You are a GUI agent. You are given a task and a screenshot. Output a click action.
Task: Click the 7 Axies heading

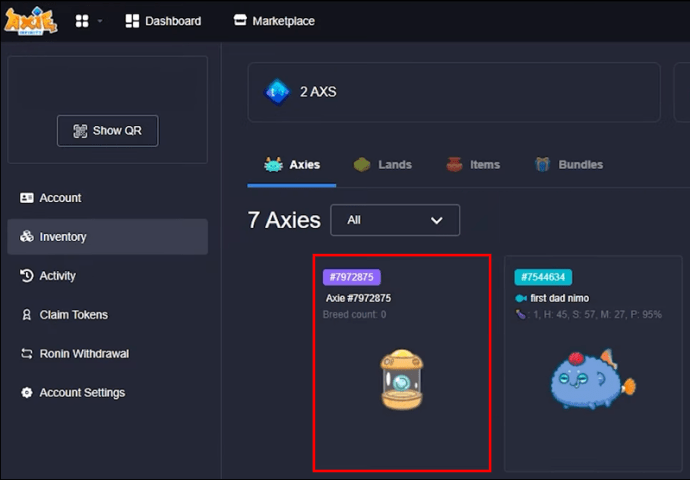(284, 220)
